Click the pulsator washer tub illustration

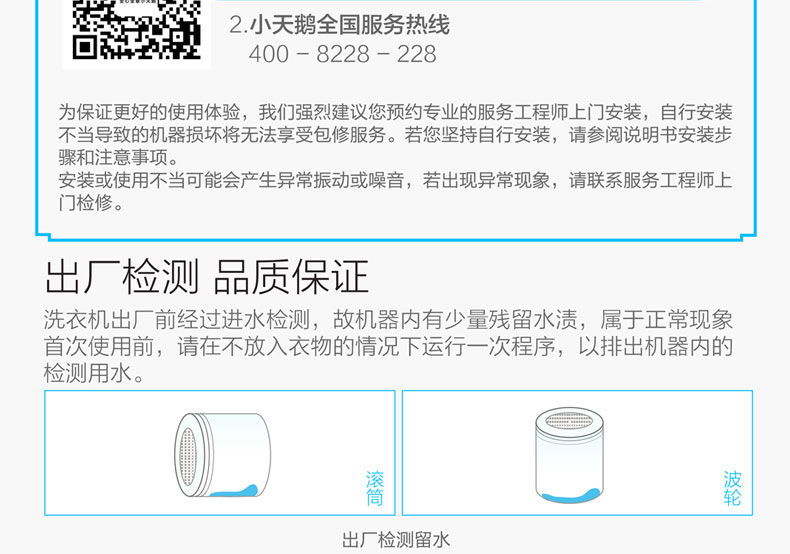(569, 455)
